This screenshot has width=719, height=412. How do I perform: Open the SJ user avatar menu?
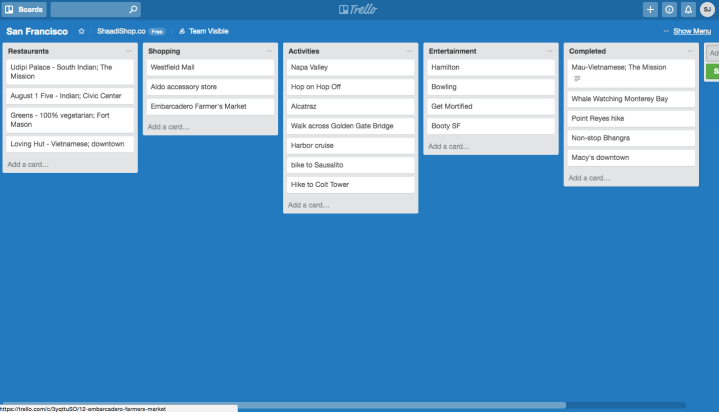[707, 10]
